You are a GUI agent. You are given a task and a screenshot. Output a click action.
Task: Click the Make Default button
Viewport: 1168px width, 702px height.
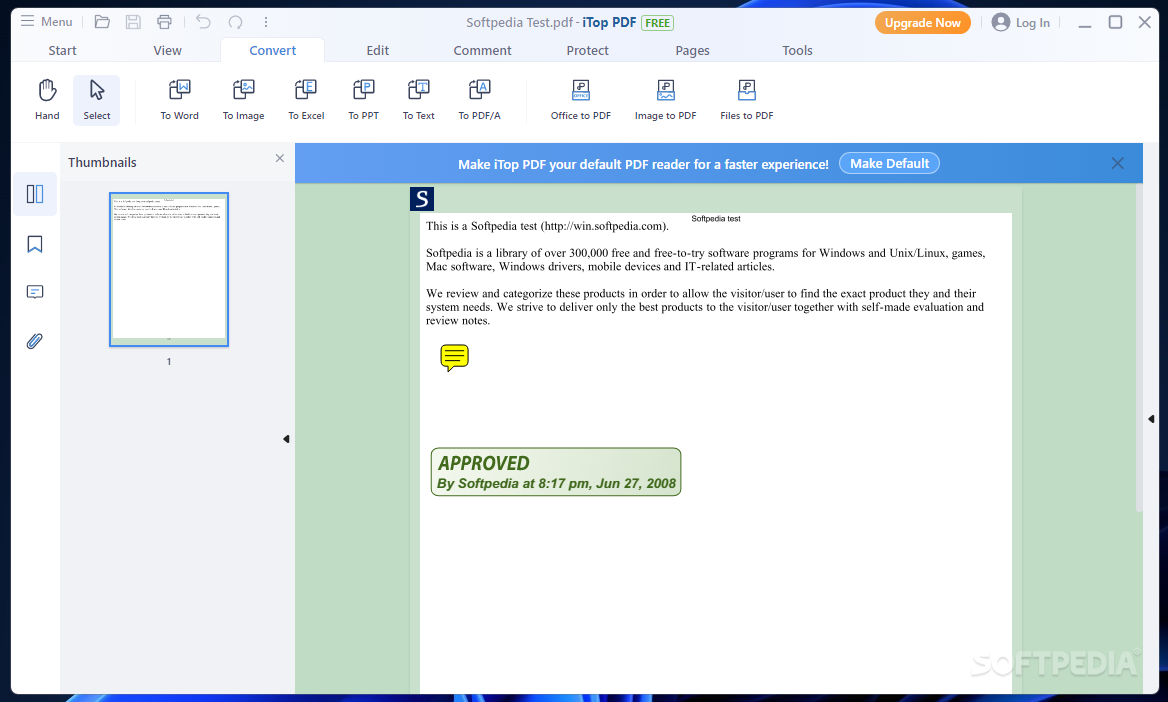click(x=889, y=163)
